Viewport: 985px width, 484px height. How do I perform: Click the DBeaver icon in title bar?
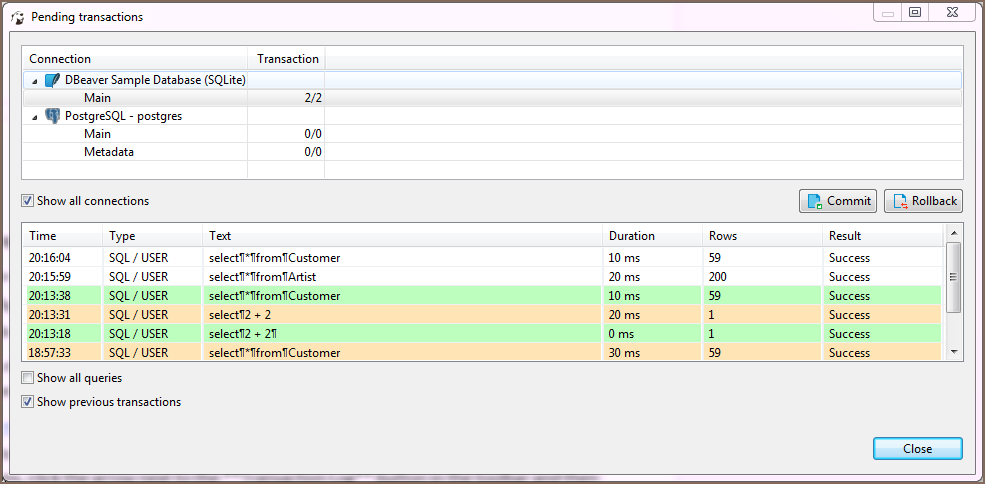(x=17, y=17)
